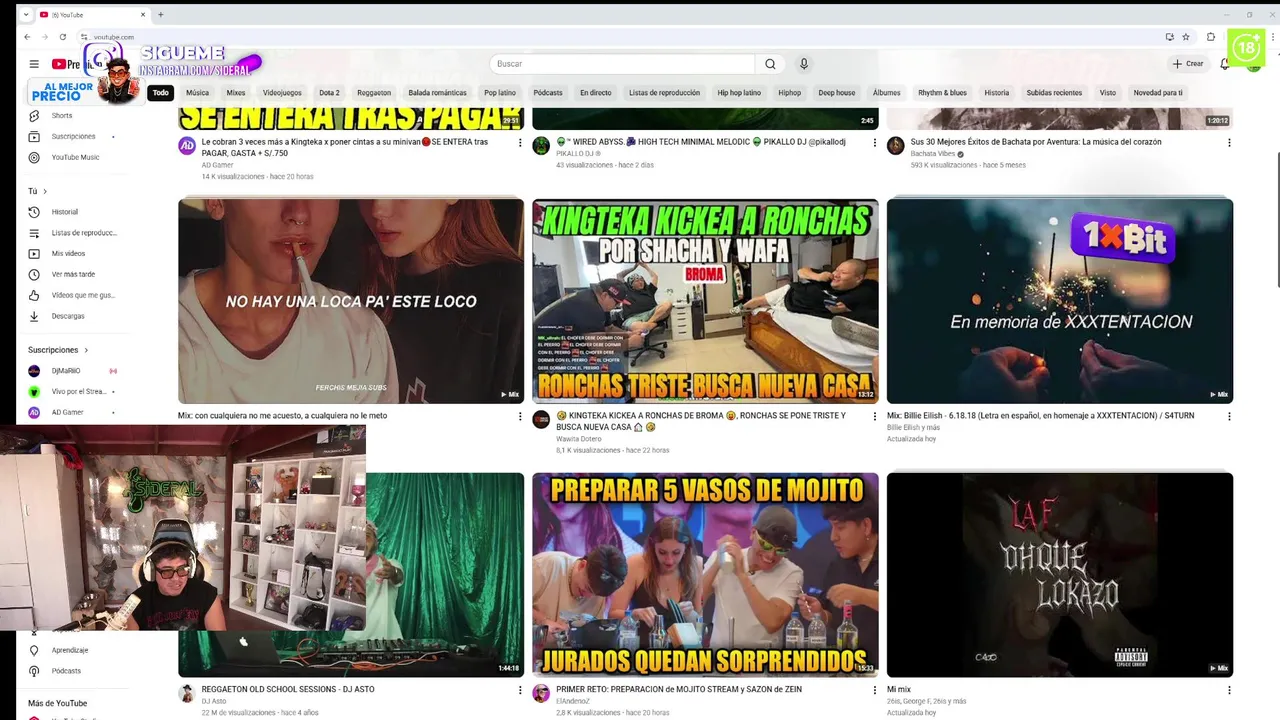The height and width of the screenshot is (720, 1280).
Task: Open the notifications bell
Action: (1225, 64)
